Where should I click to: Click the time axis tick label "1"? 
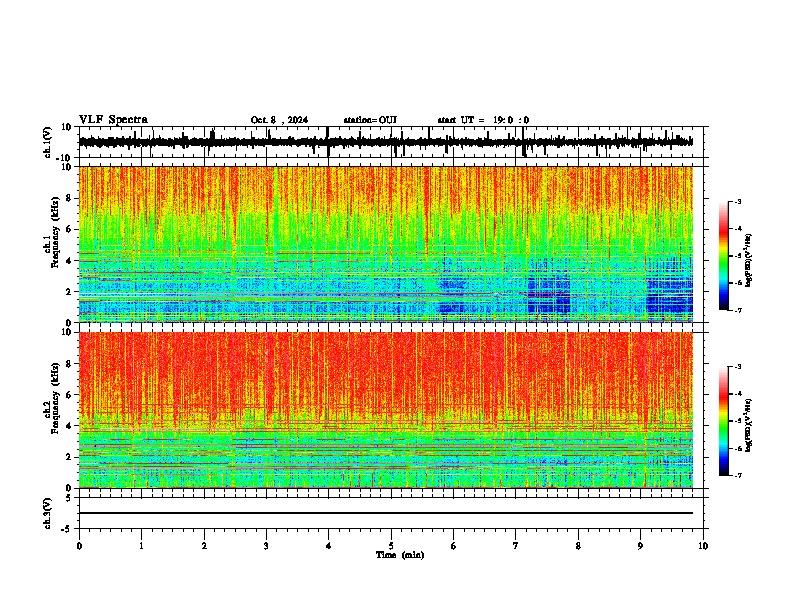coord(141,546)
